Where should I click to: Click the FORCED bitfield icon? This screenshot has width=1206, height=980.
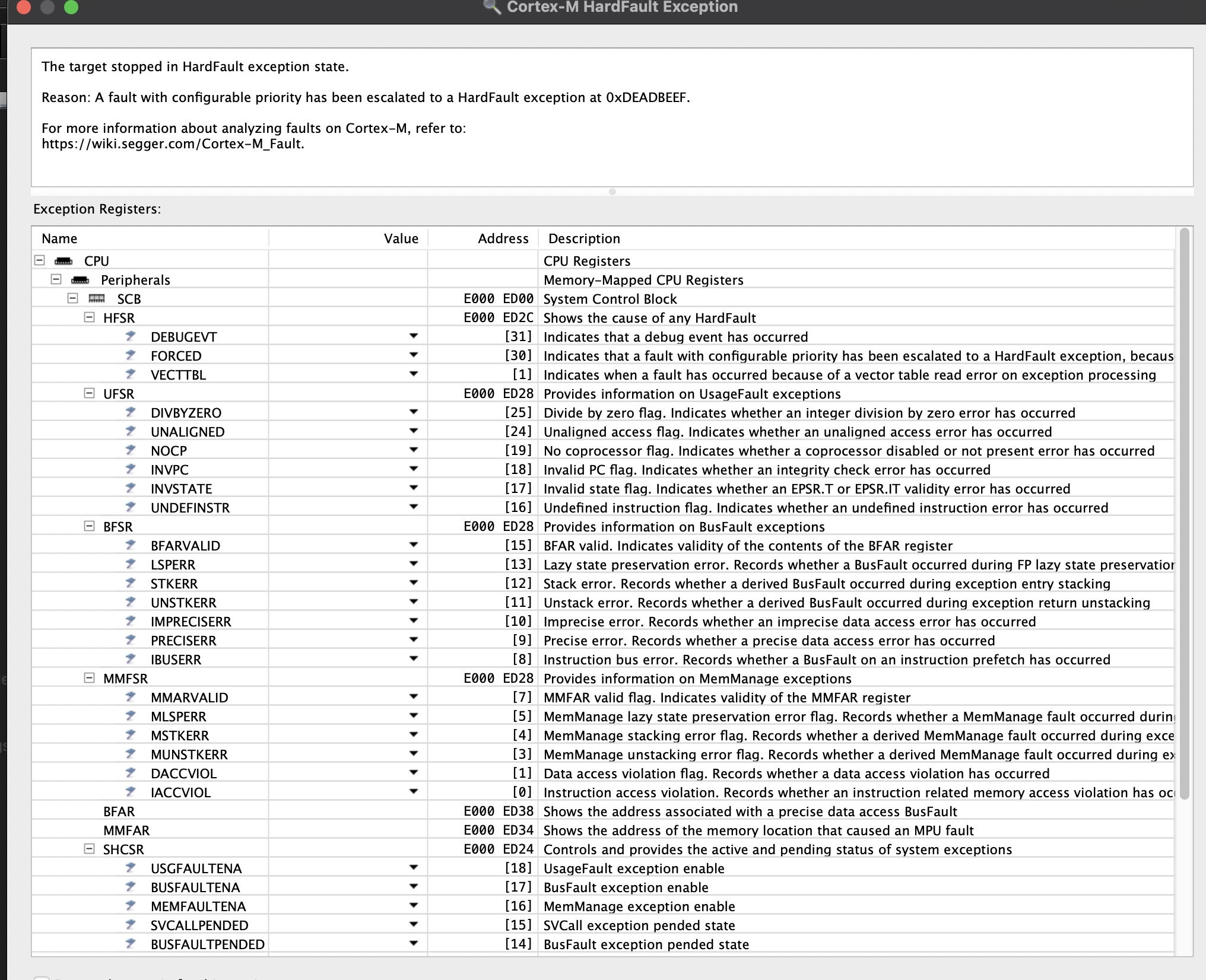click(x=131, y=355)
